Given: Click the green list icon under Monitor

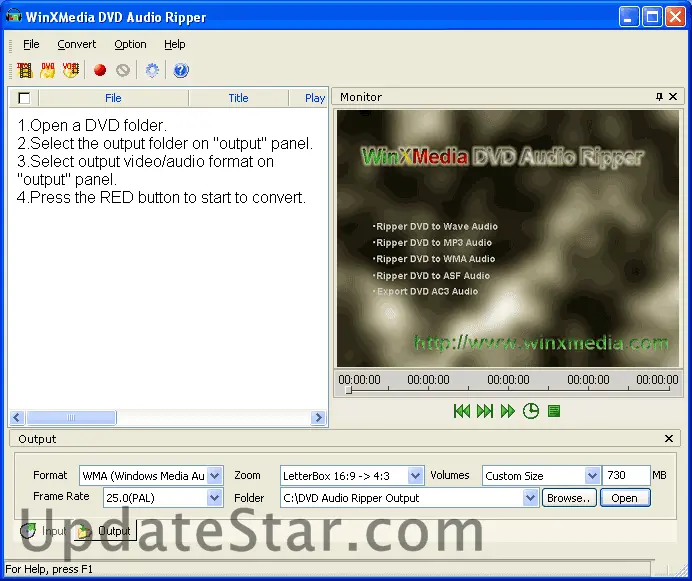Looking at the screenshot, I should (554, 411).
